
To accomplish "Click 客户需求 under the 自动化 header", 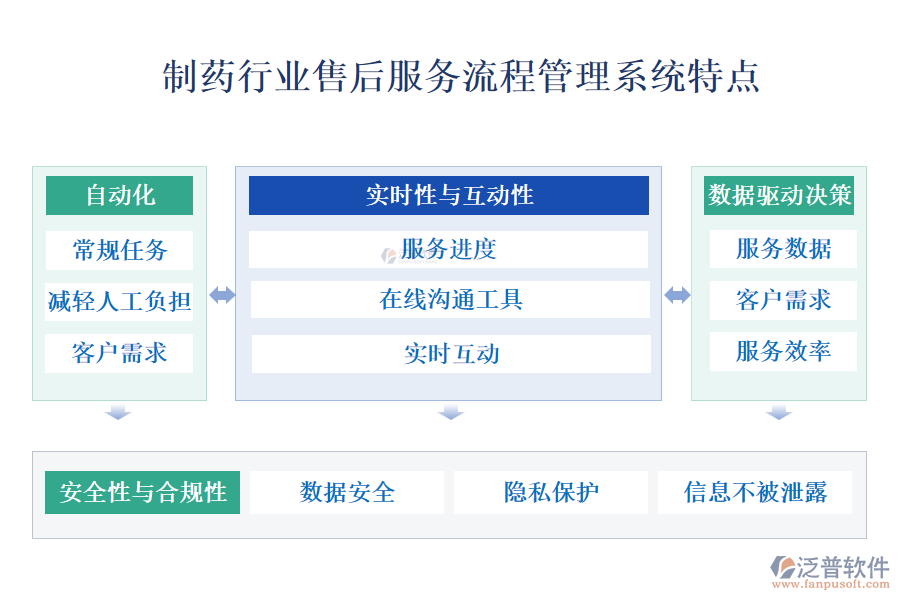I will (x=119, y=352).
